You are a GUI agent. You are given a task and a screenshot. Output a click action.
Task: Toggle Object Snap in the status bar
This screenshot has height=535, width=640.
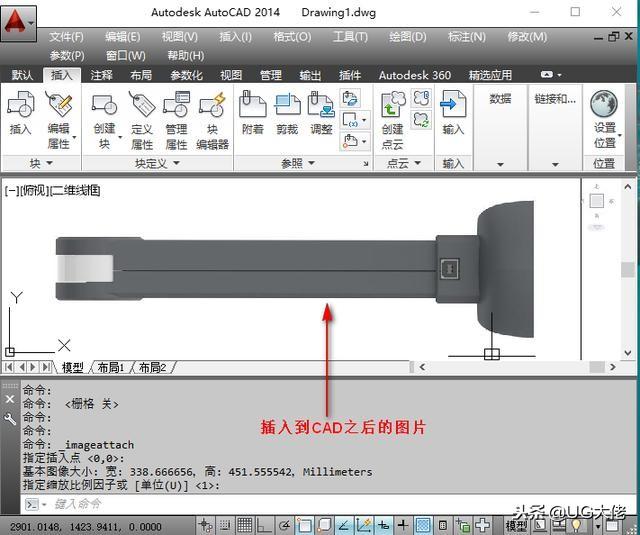(304, 525)
